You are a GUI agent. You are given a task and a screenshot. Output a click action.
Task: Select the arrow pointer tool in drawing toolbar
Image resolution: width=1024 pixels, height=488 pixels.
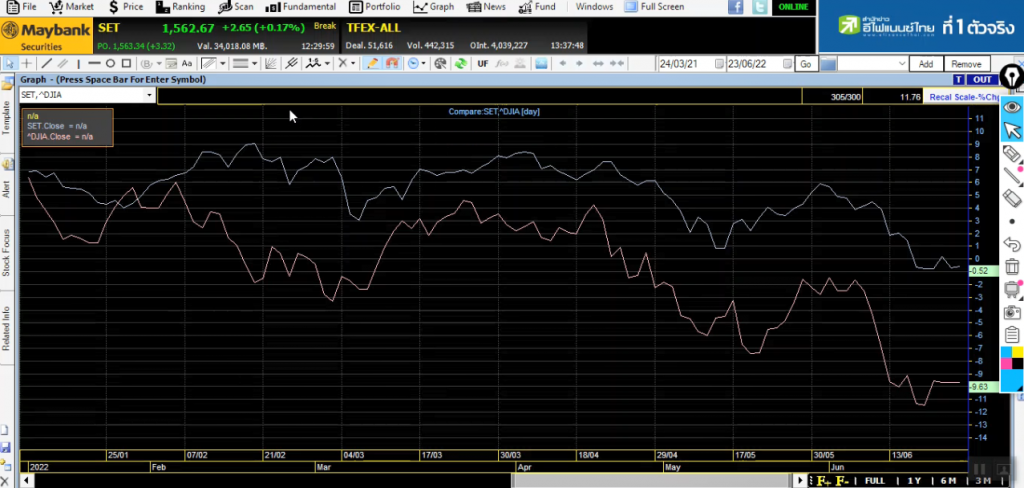10,63
